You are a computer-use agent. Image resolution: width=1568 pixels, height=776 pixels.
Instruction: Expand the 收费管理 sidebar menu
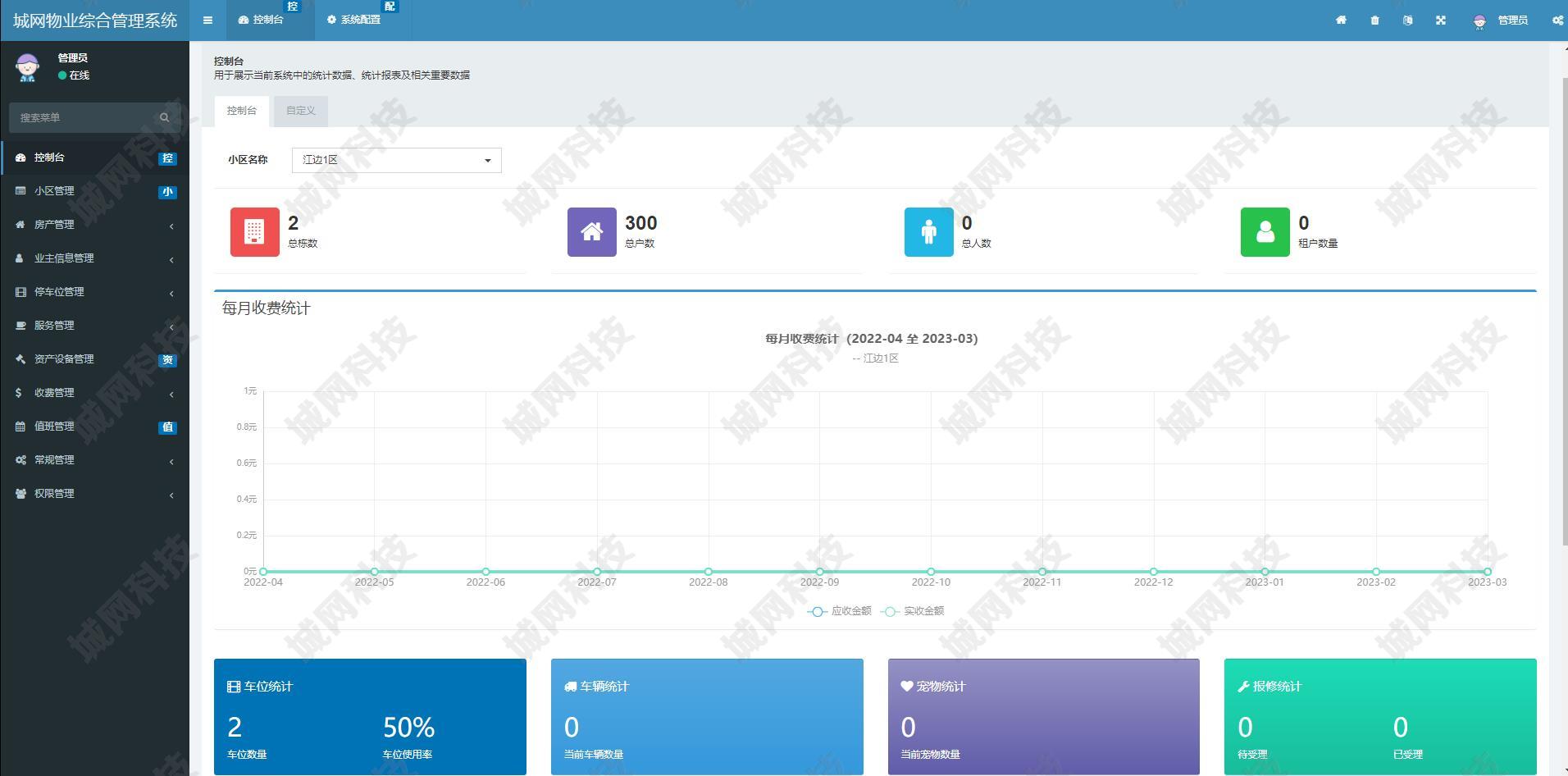(x=95, y=393)
